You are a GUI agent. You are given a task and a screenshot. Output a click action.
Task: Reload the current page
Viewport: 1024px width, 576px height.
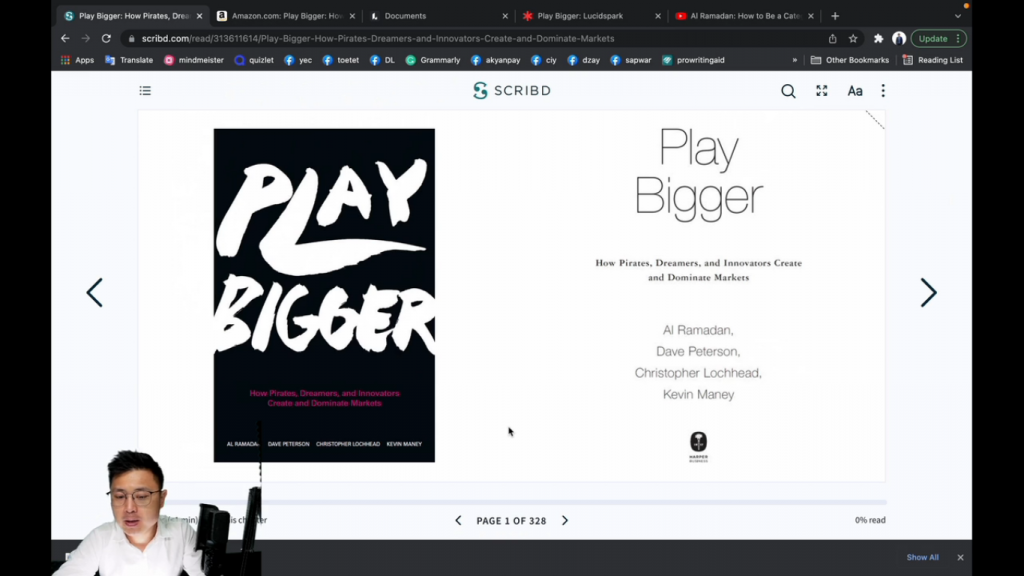[106, 39]
